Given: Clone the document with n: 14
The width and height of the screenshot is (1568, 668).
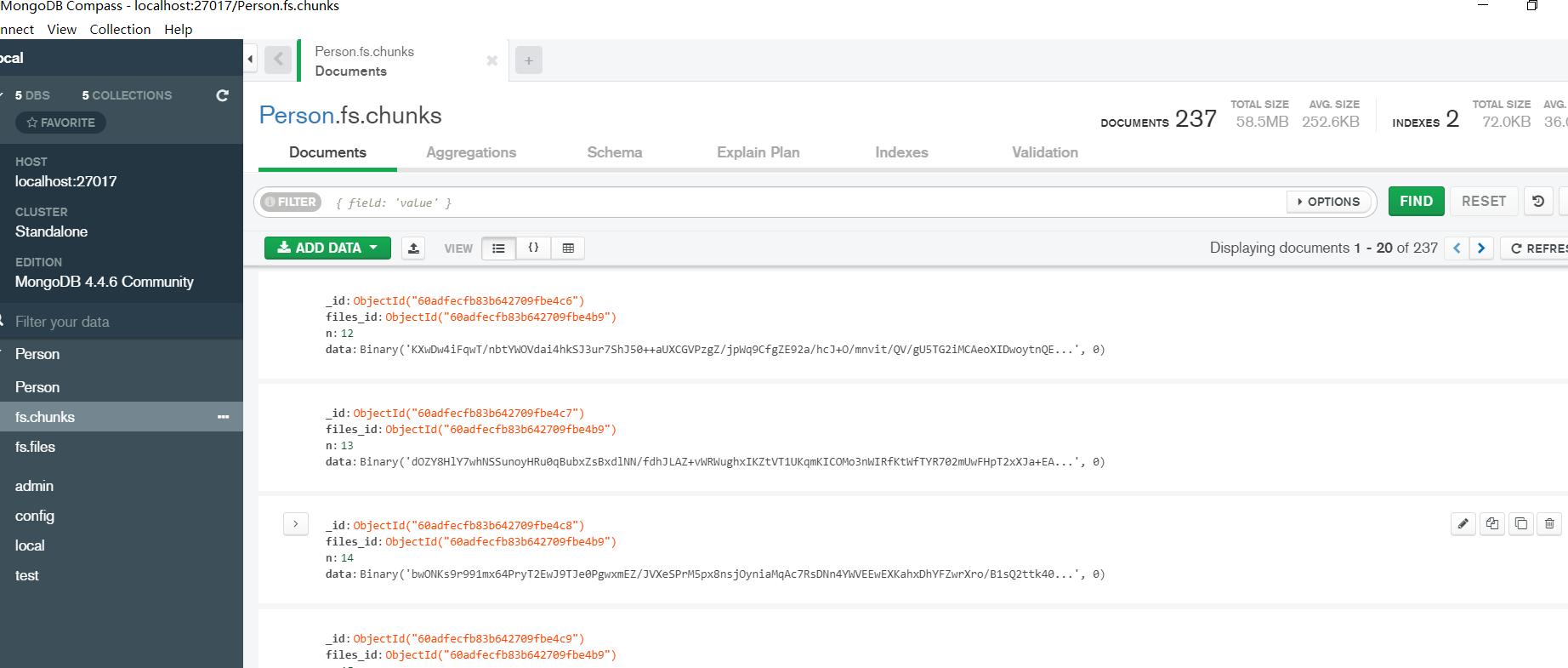Looking at the screenshot, I should (1521, 523).
